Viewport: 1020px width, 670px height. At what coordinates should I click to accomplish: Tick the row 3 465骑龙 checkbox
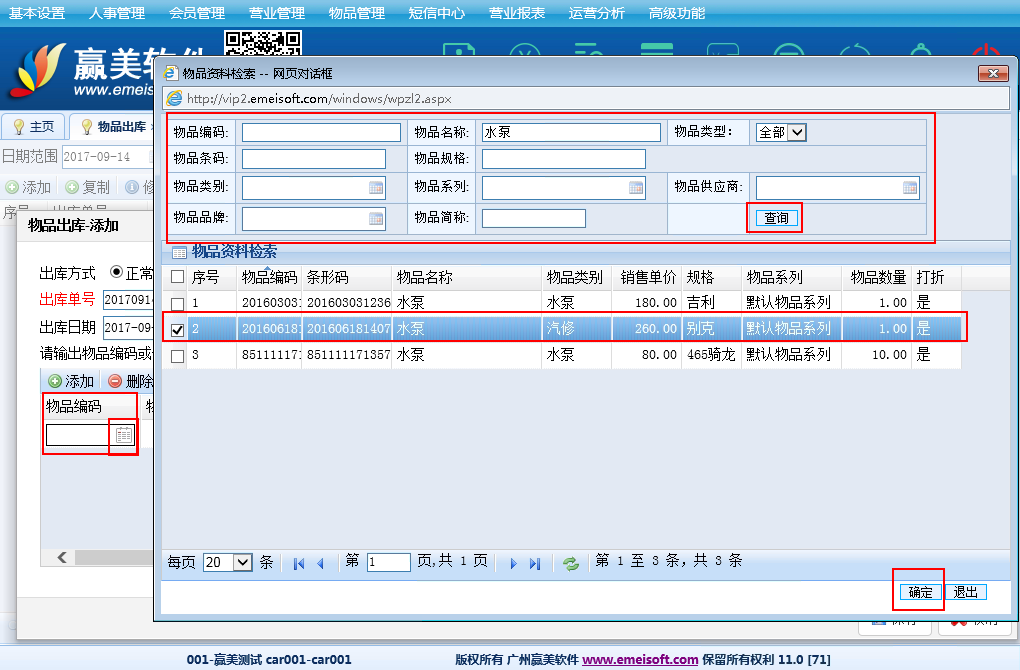[x=177, y=356]
